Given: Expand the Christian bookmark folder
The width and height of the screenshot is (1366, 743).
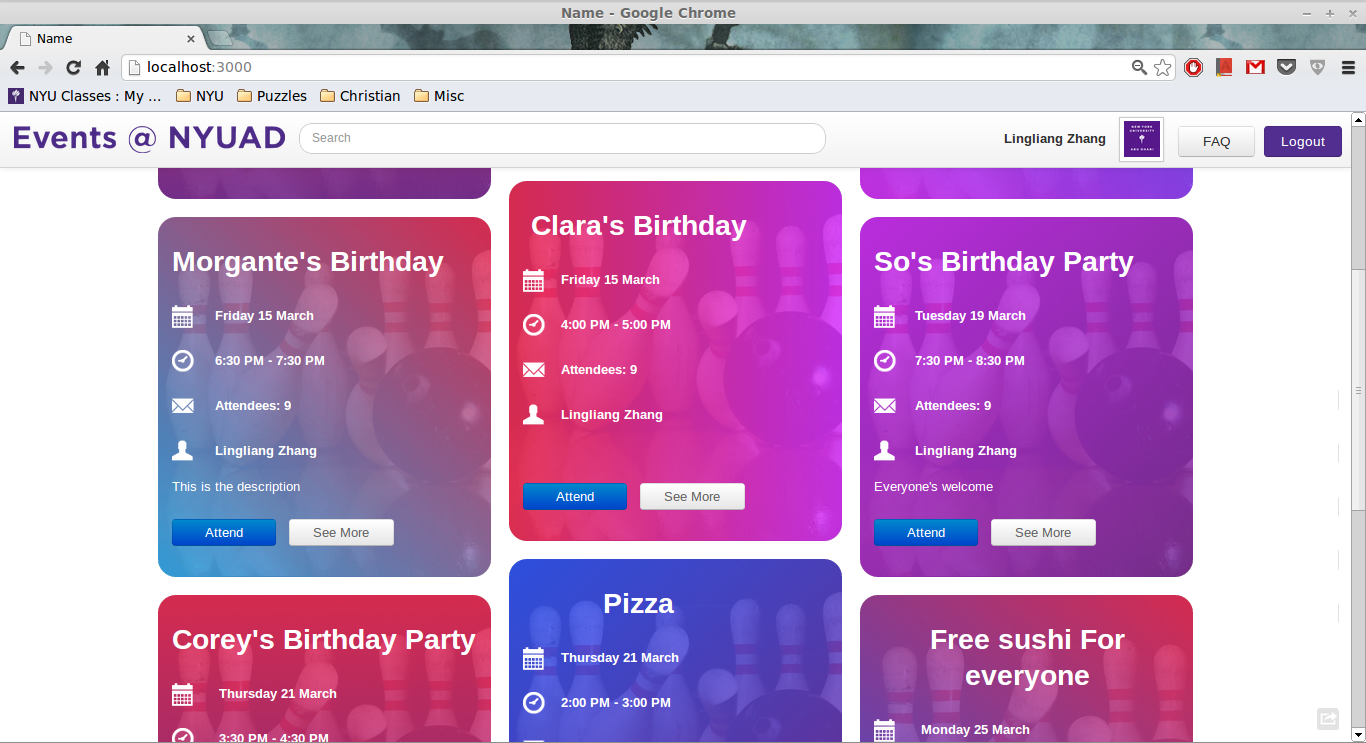Looking at the screenshot, I should point(360,96).
